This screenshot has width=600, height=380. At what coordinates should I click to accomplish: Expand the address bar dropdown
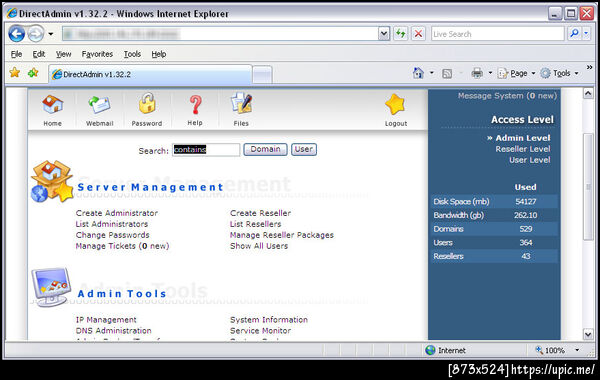[x=384, y=34]
